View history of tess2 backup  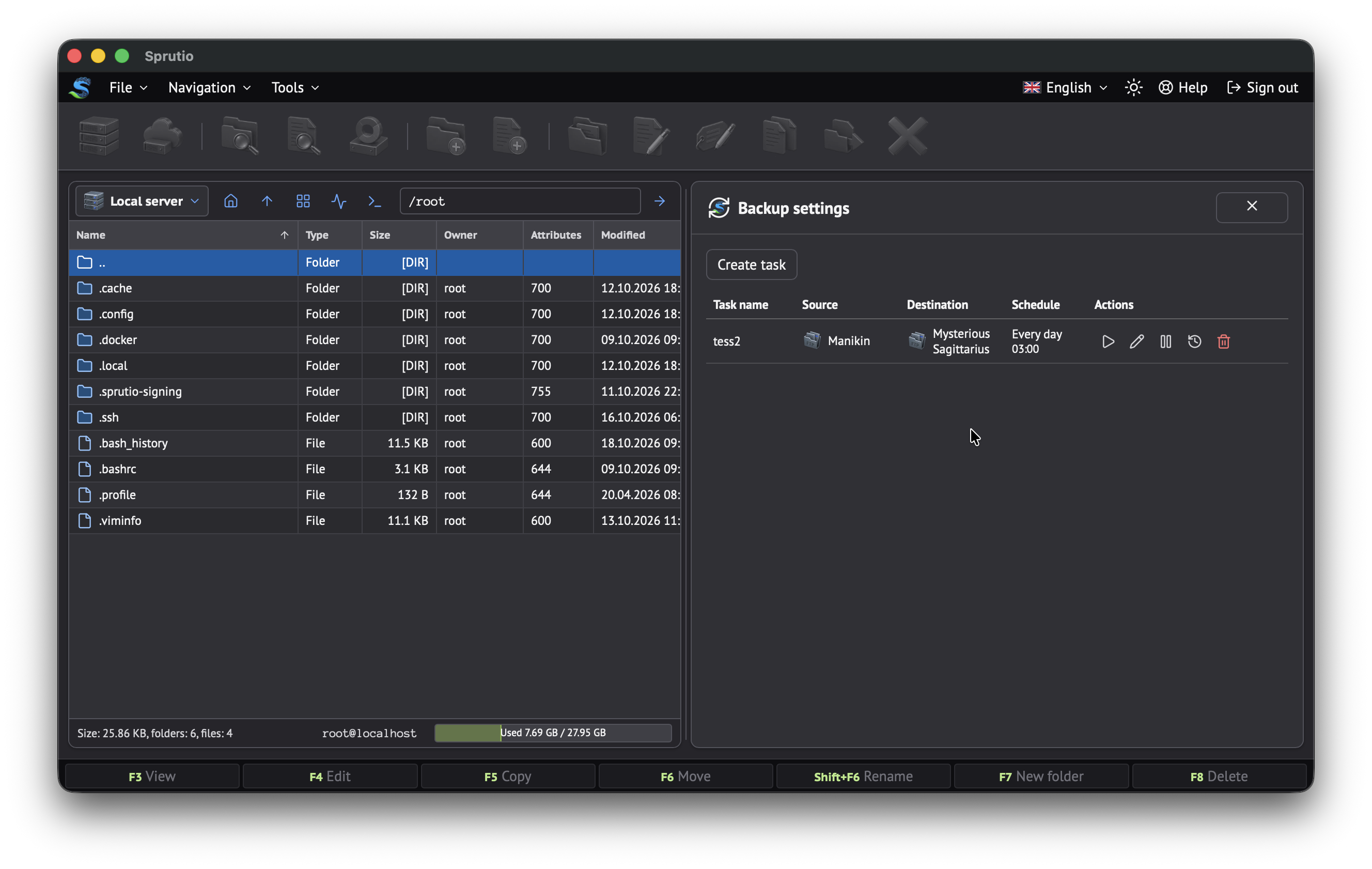point(1194,342)
